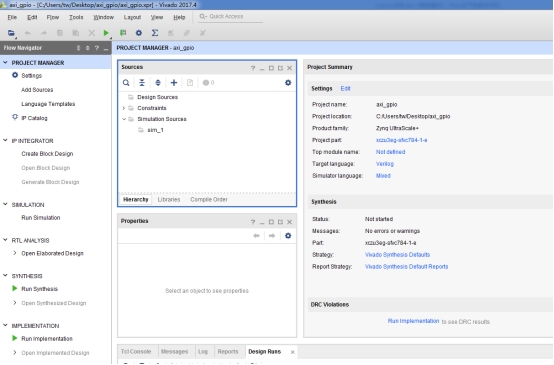The width and height of the screenshot is (554, 365).
Task: Open Flow Navigator help question mark
Action: click(x=96, y=48)
